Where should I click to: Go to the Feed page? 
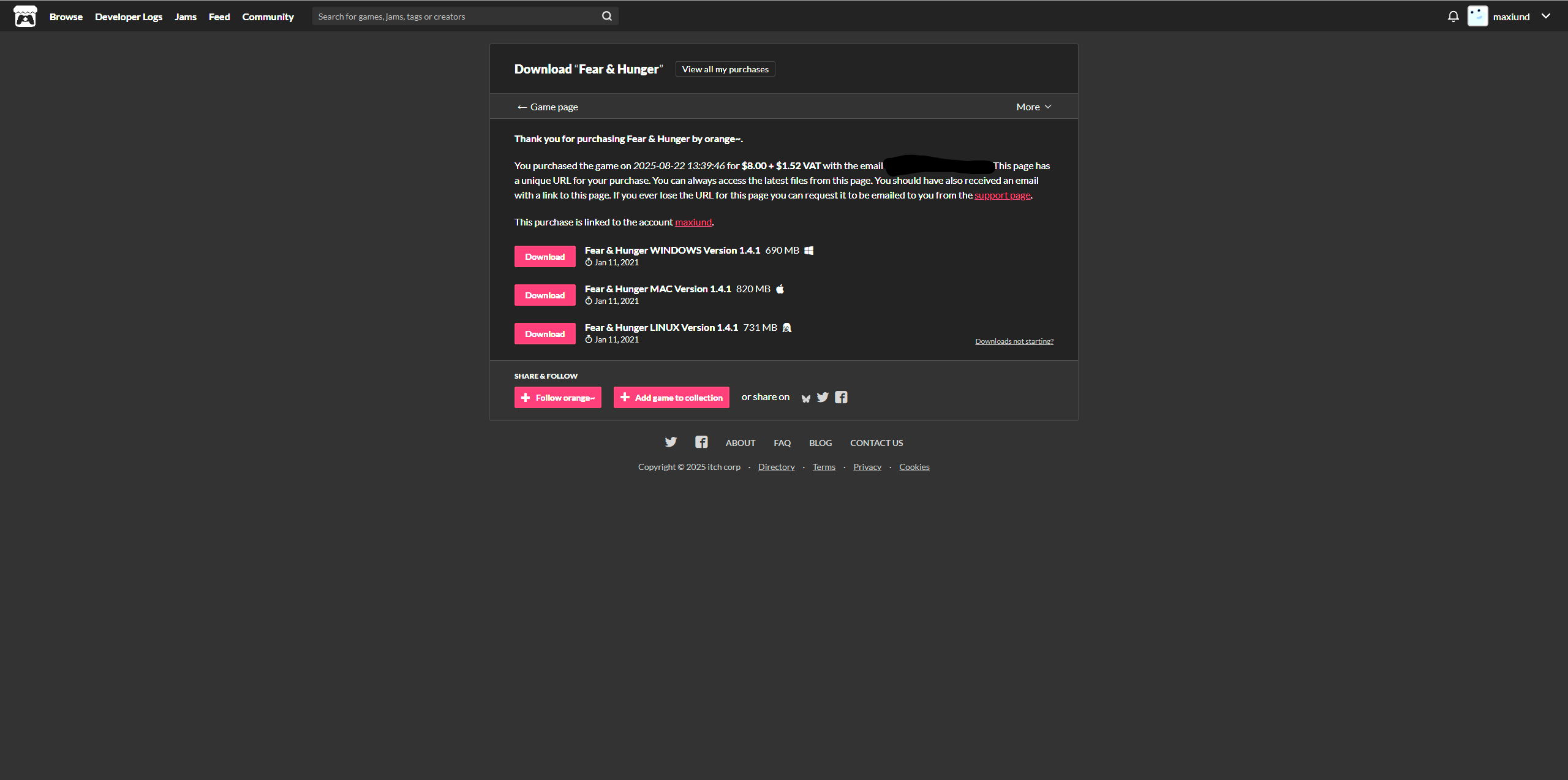pyautogui.click(x=219, y=17)
